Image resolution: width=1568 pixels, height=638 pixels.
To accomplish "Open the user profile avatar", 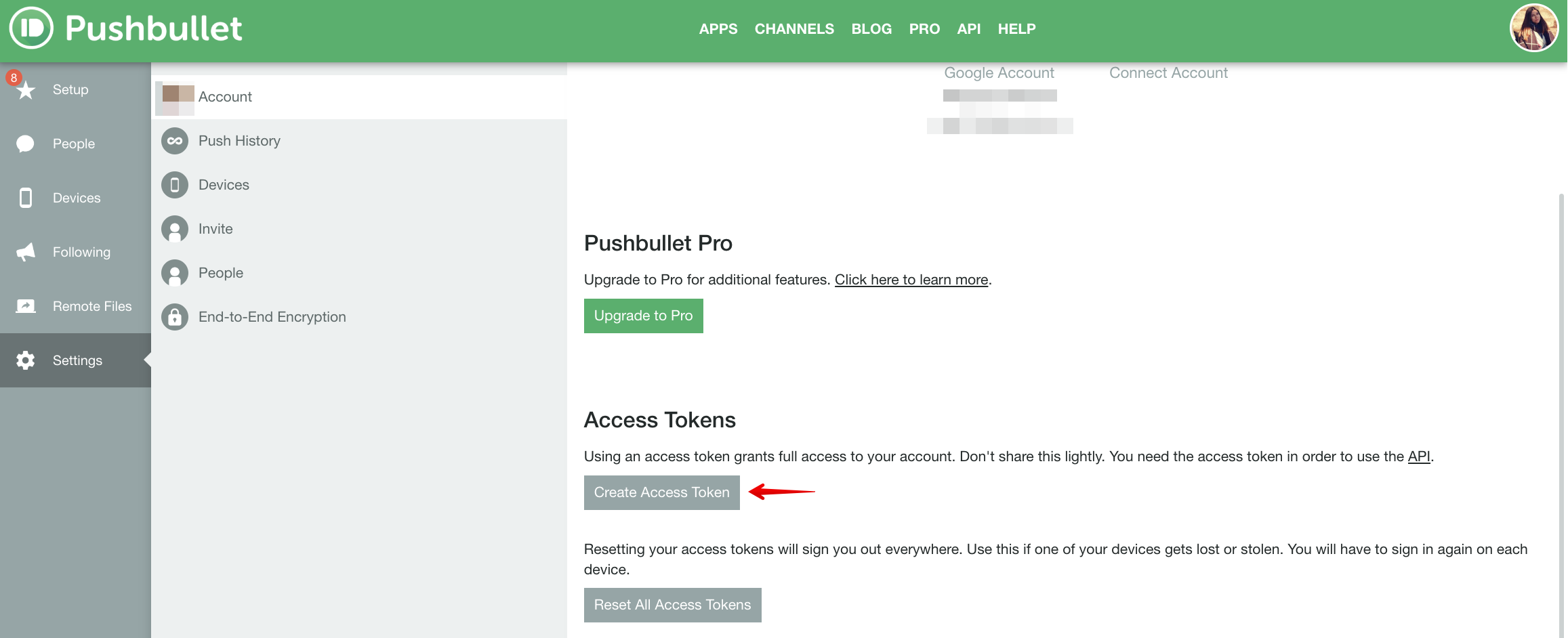I will [x=1534, y=28].
